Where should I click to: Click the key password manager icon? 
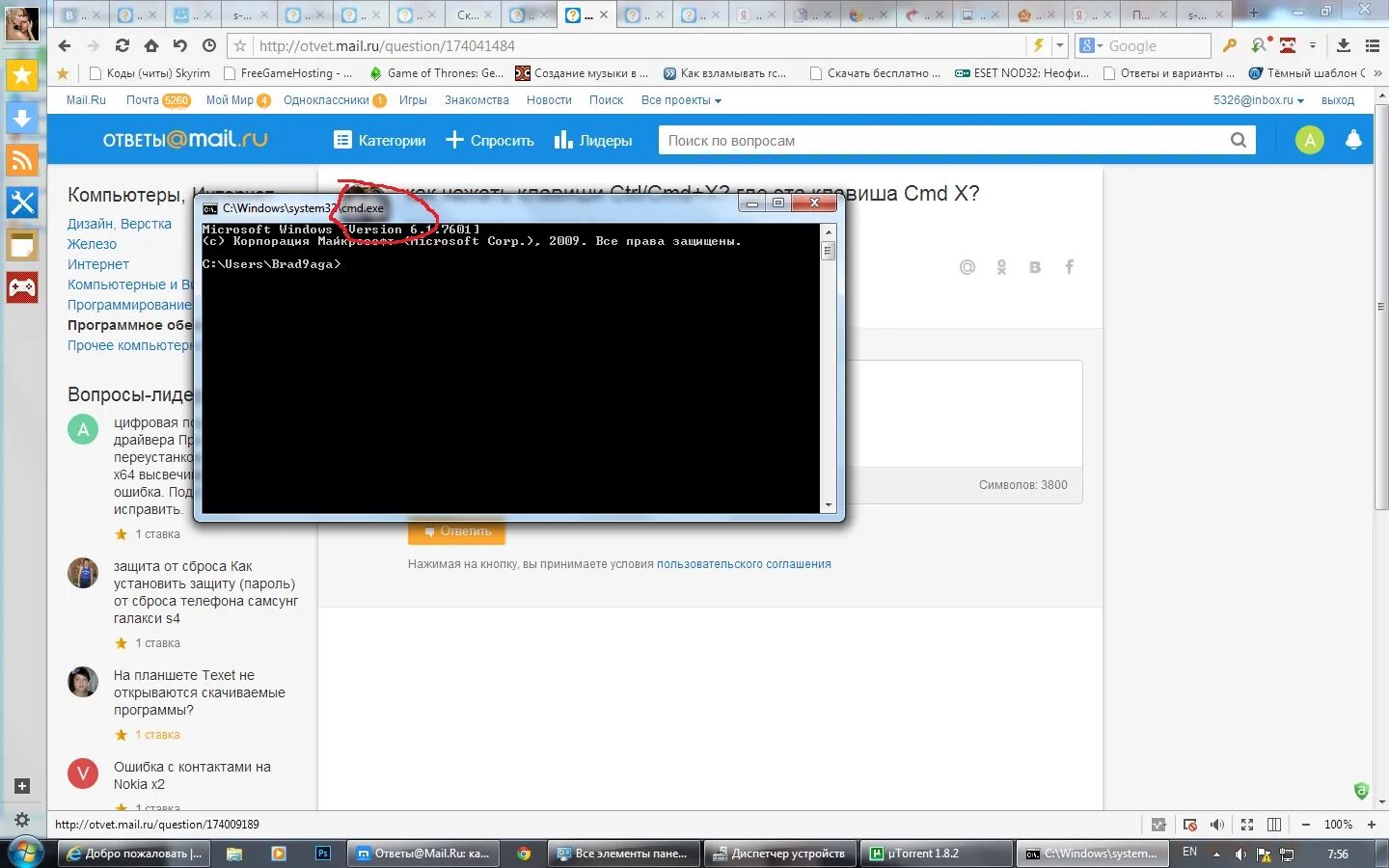(1230, 45)
